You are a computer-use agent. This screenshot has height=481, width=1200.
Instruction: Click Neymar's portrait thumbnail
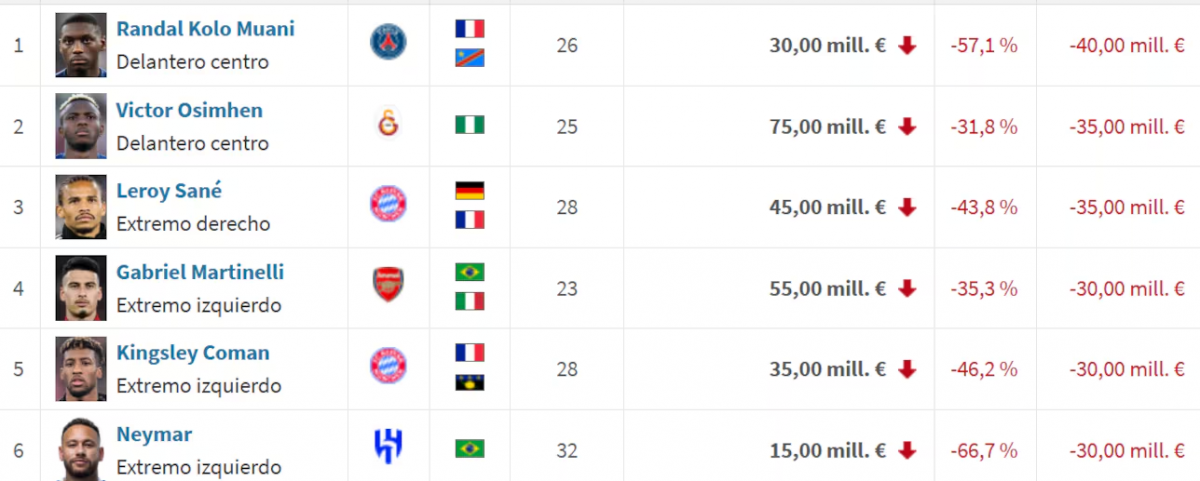click(81, 449)
